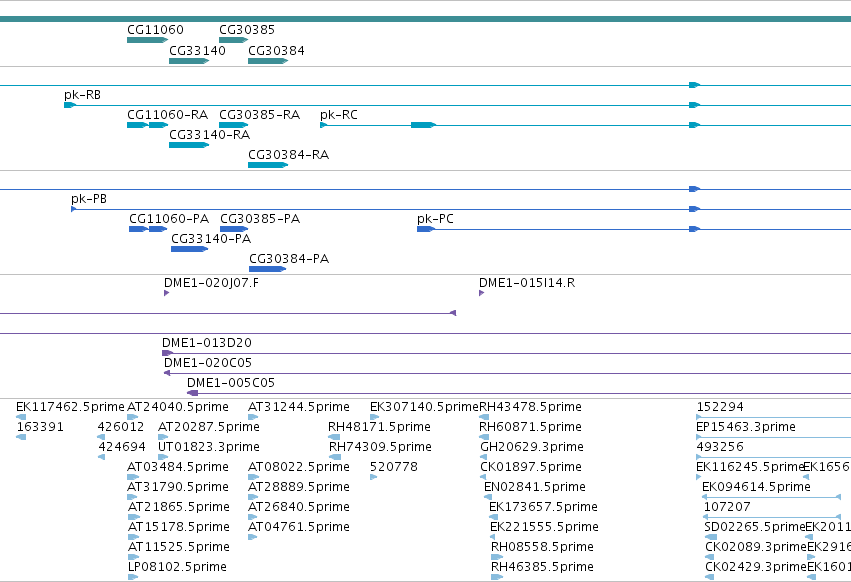Select the CK02429.3prime EST
The height and width of the screenshot is (582, 851).
point(709,578)
